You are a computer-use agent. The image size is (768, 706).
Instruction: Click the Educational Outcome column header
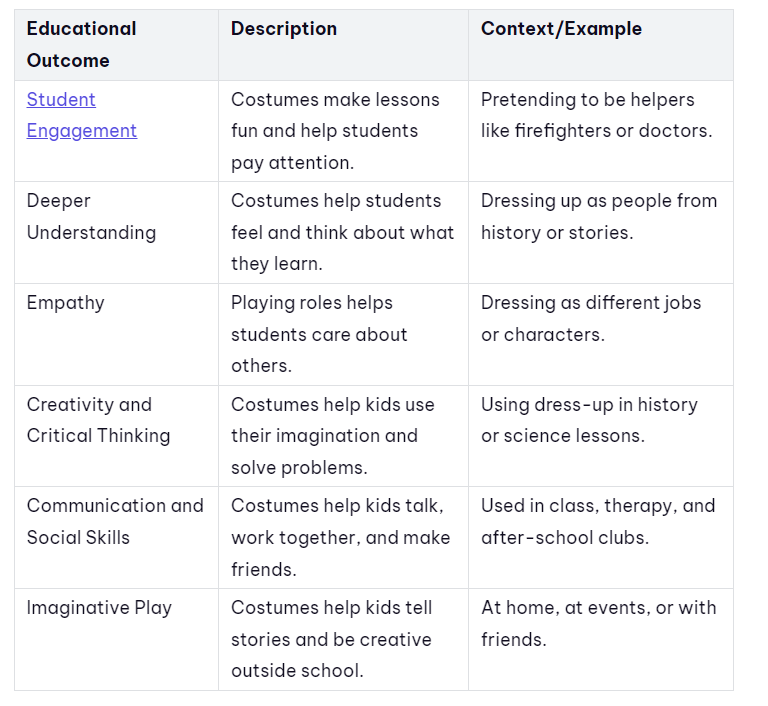(117, 45)
